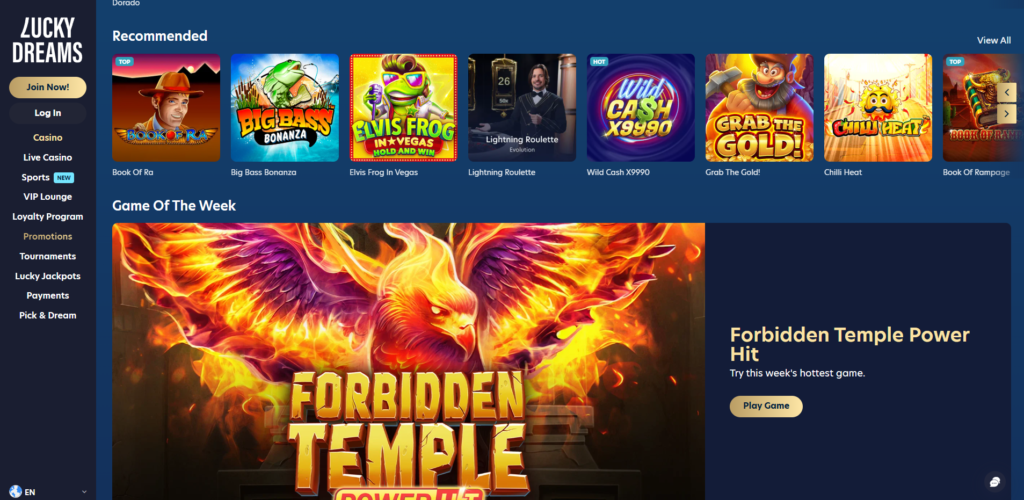Screen dimensions: 1024x500
Task: Show next recommended games arrow
Action: click(x=1007, y=114)
